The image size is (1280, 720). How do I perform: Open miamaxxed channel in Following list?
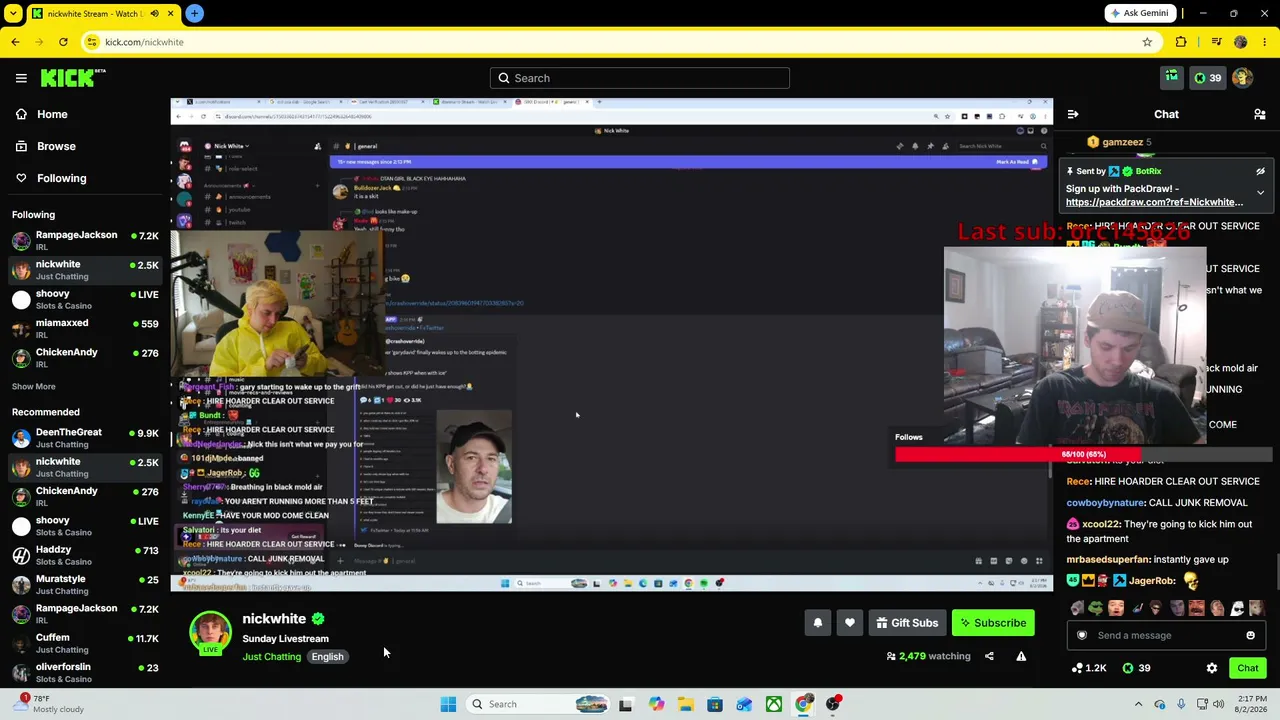pos(85,328)
